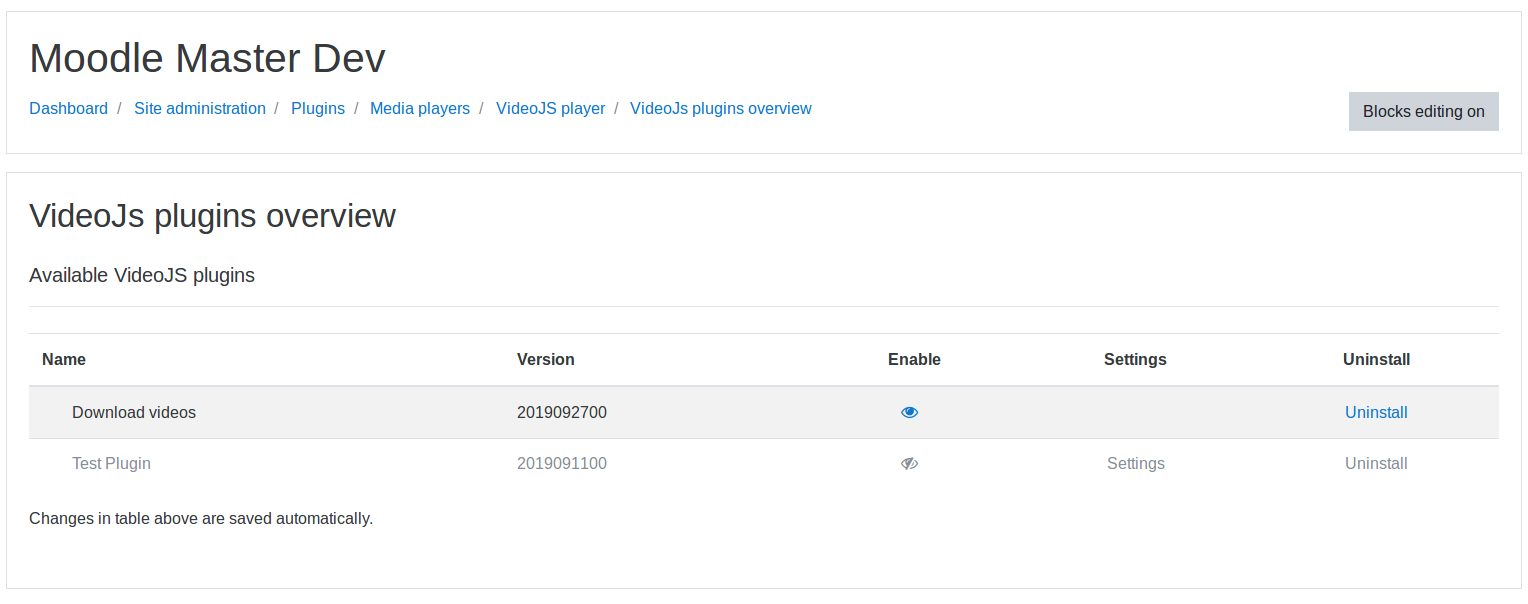Click the saved automatically notice text
The image size is (1528, 604).
coord(201,518)
